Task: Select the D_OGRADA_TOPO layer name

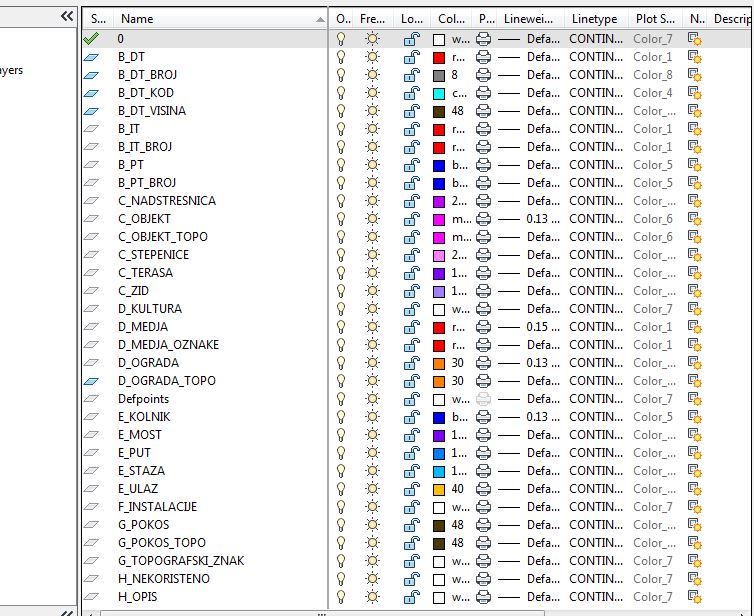Action: point(166,381)
